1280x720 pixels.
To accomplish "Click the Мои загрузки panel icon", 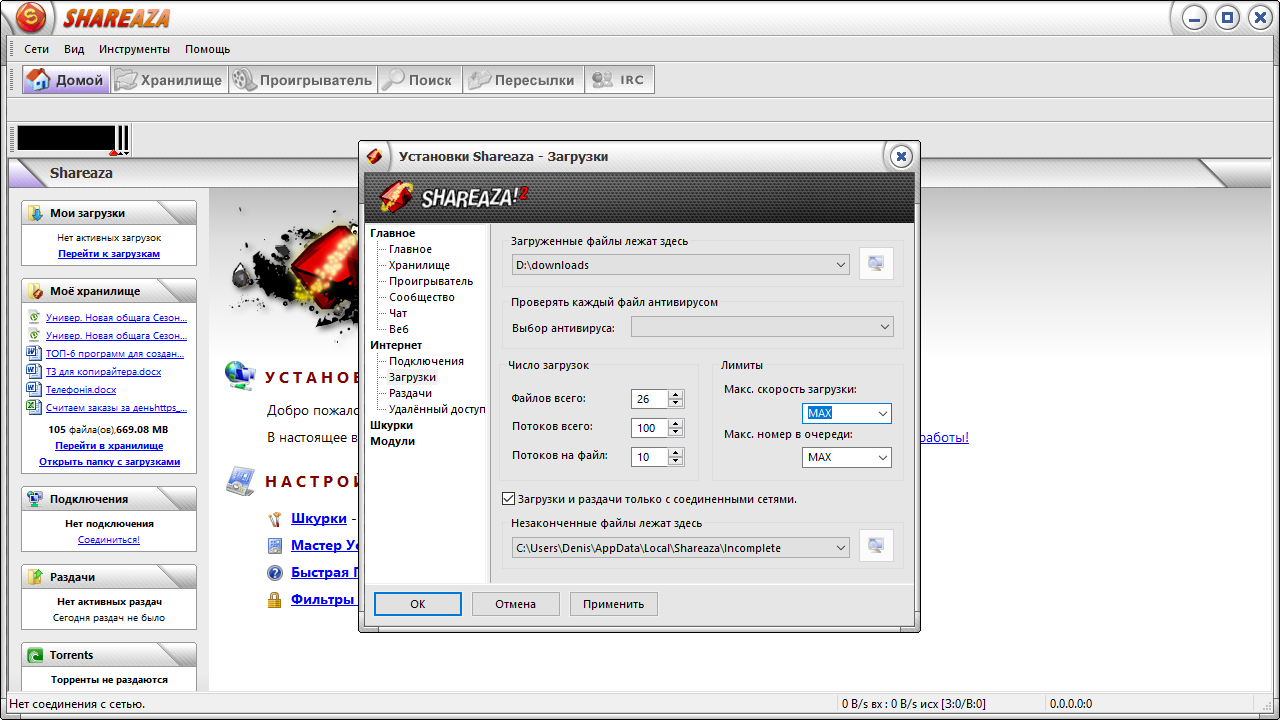I will click(x=36, y=213).
